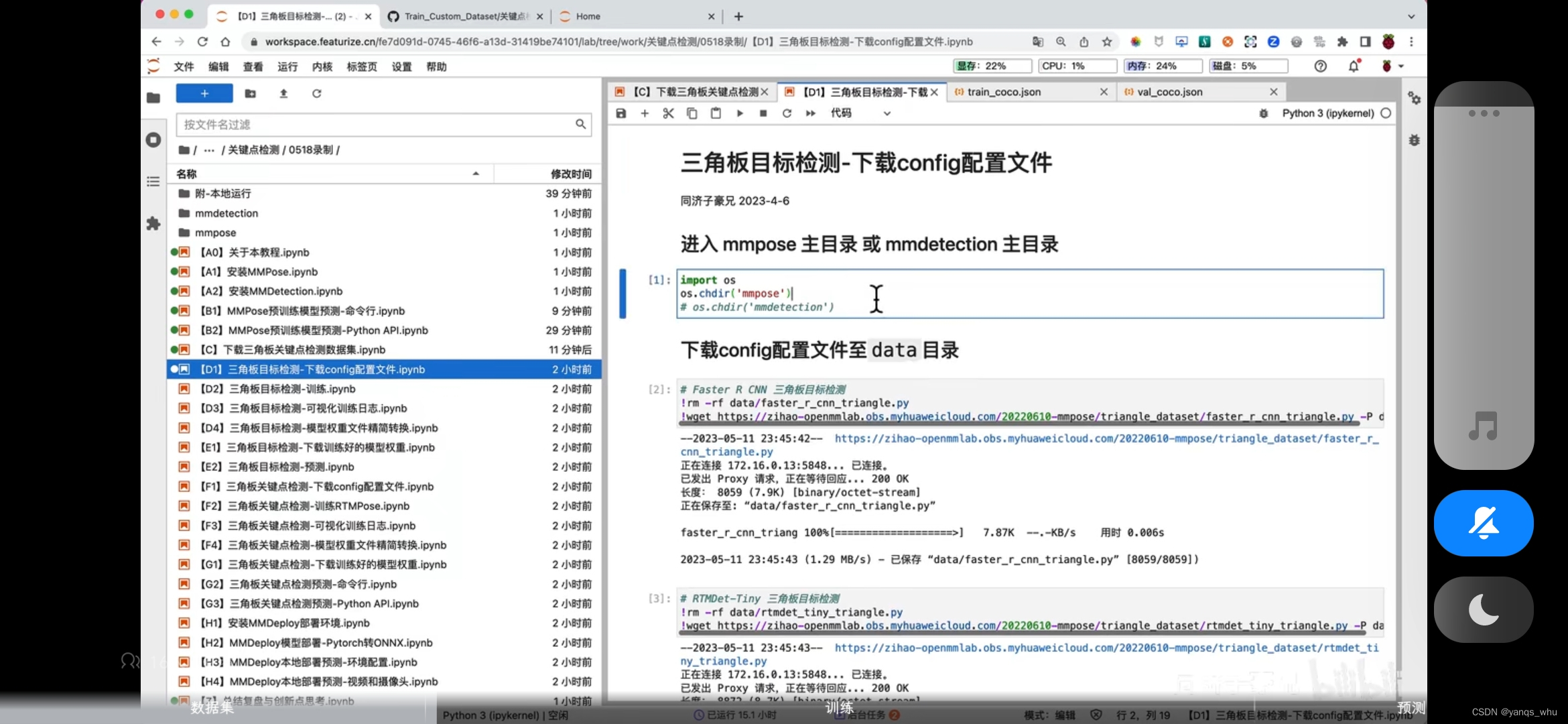Cut the selected cell with the scissors icon
The image size is (1568, 724).
(x=668, y=113)
